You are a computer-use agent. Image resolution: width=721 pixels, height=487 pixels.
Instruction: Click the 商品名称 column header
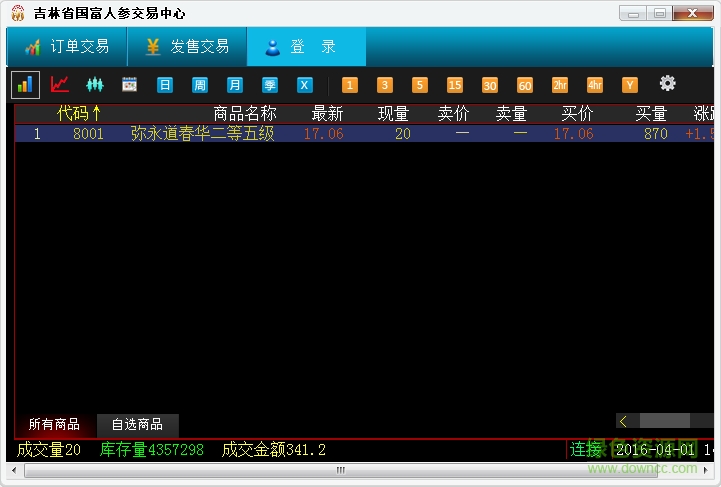coord(244,113)
